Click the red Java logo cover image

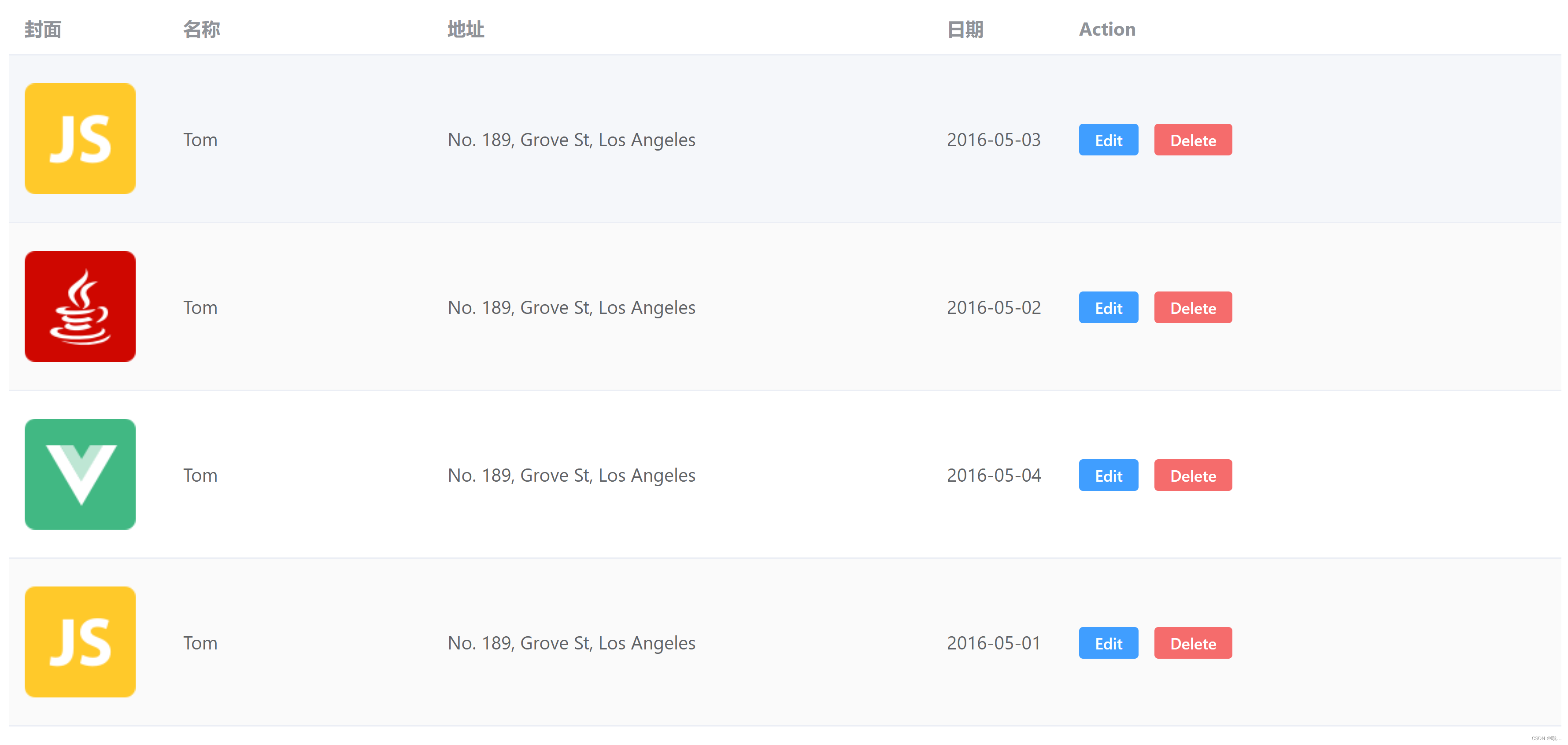(x=80, y=306)
